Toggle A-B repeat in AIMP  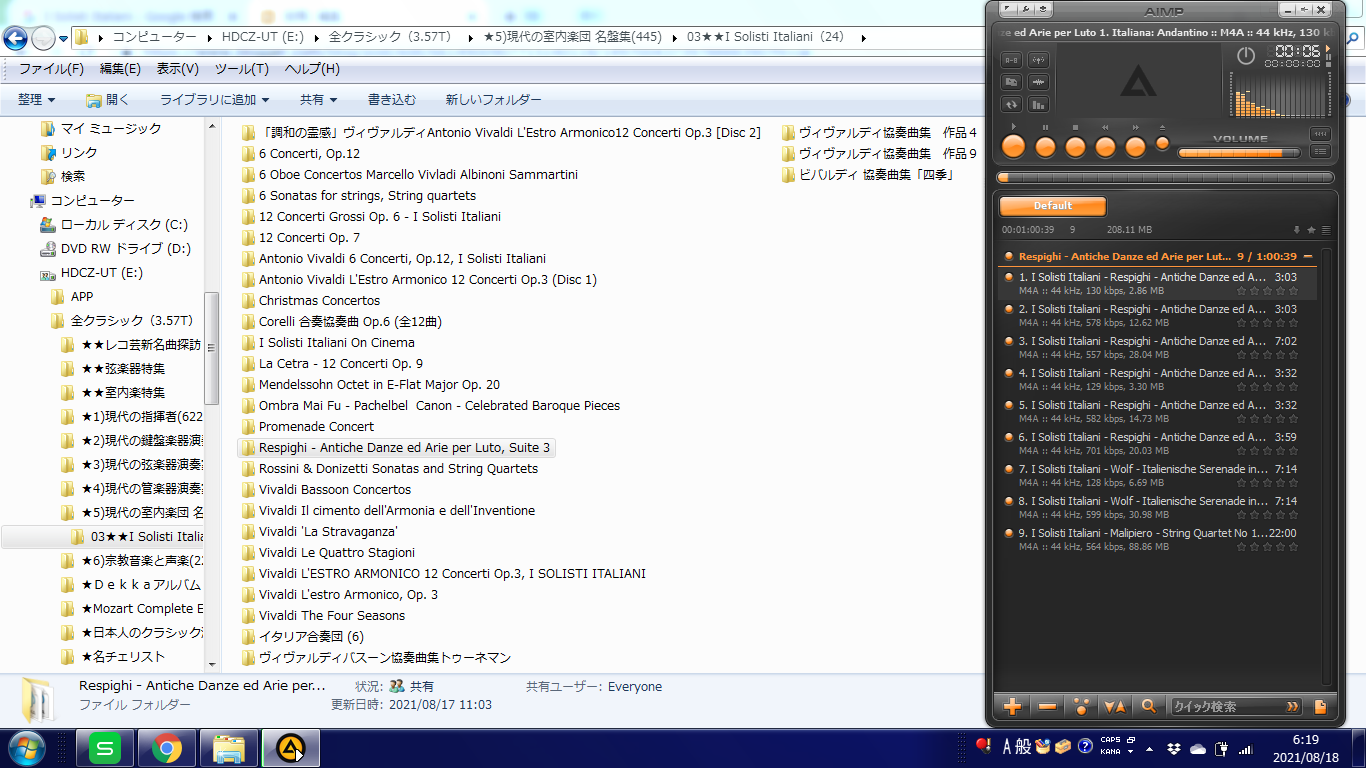tap(1011, 60)
